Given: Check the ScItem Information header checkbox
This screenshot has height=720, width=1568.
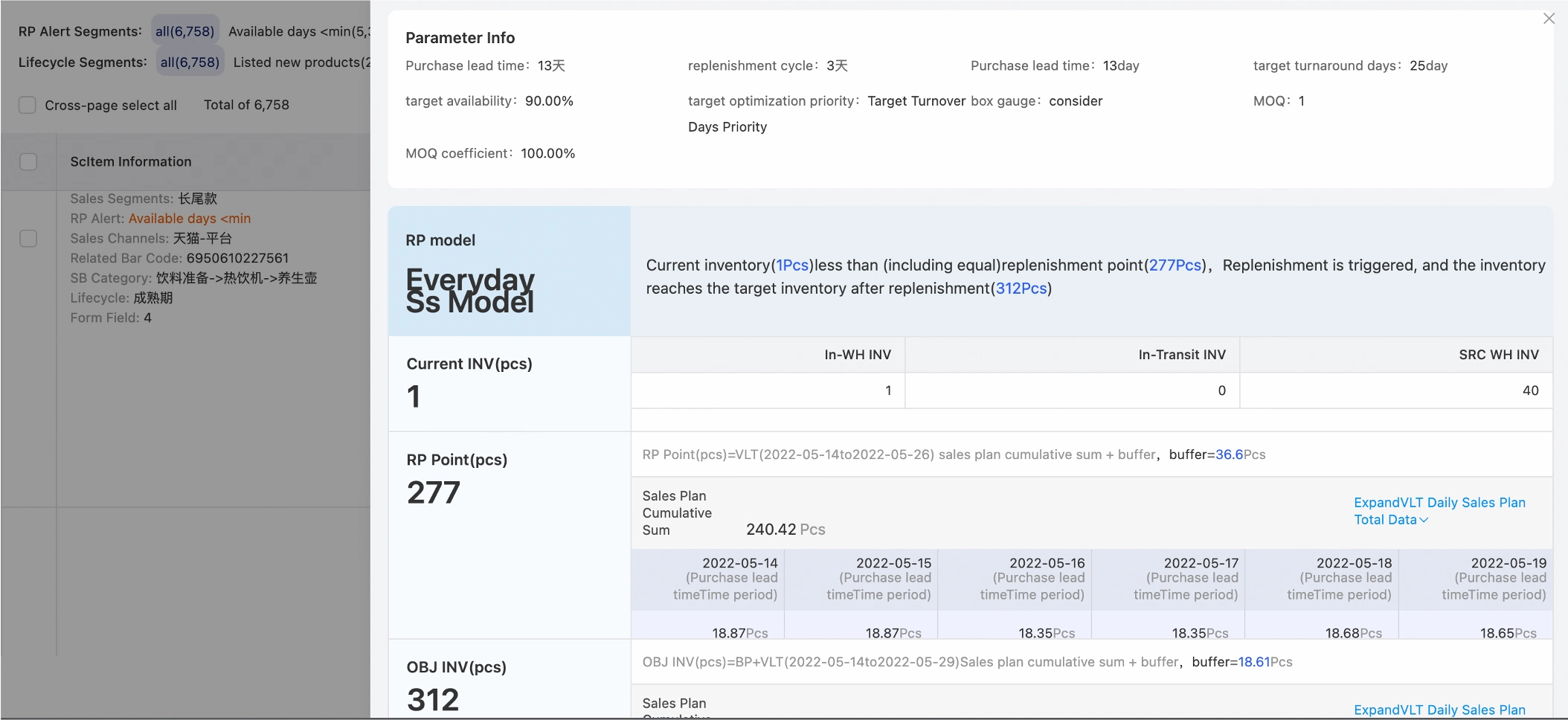Looking at the screenshot, I should [28, 161].
